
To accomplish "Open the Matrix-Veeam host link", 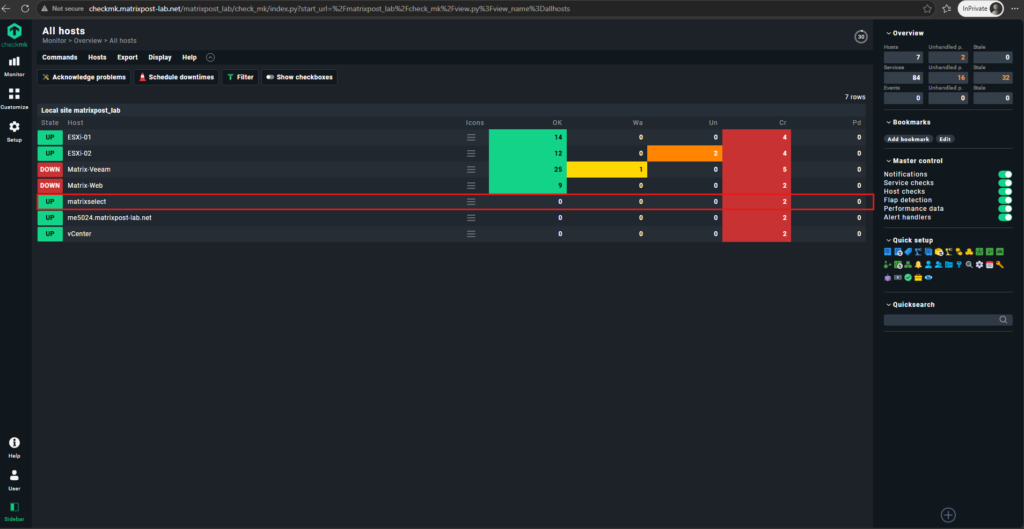I will click(89, 169).
